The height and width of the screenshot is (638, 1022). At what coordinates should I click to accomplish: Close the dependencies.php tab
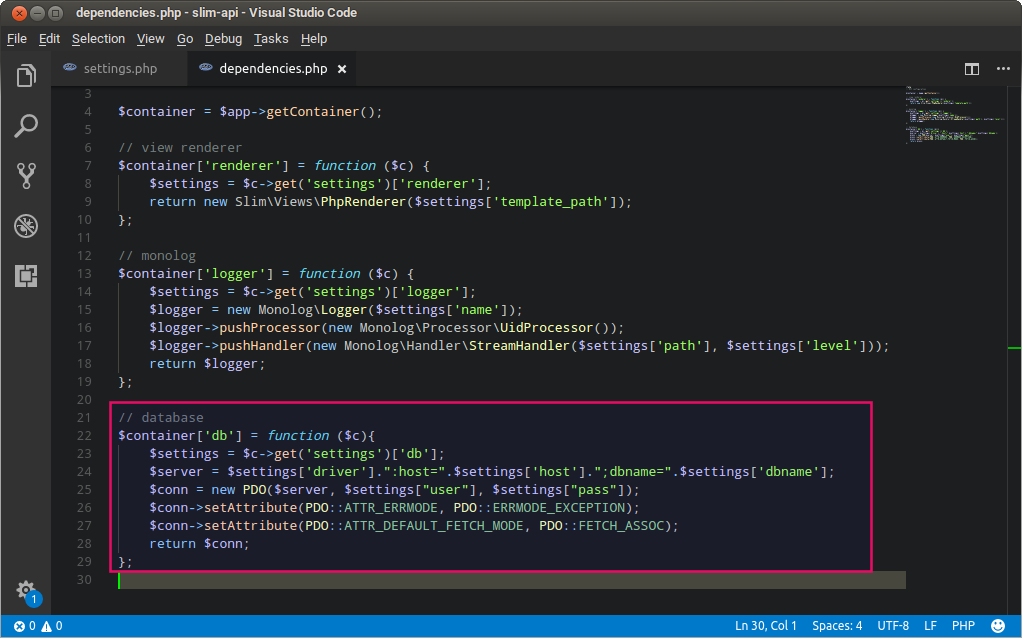pyautogui.click(x=343, y=69)
